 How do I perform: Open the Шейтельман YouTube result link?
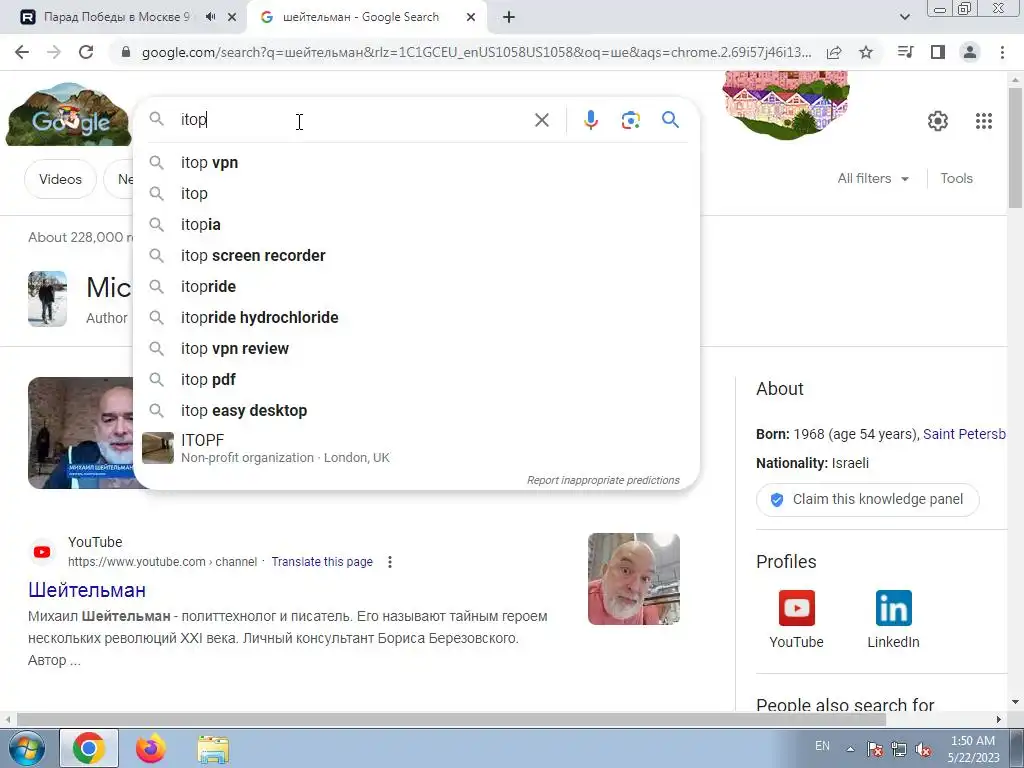(x=87, y=590)
